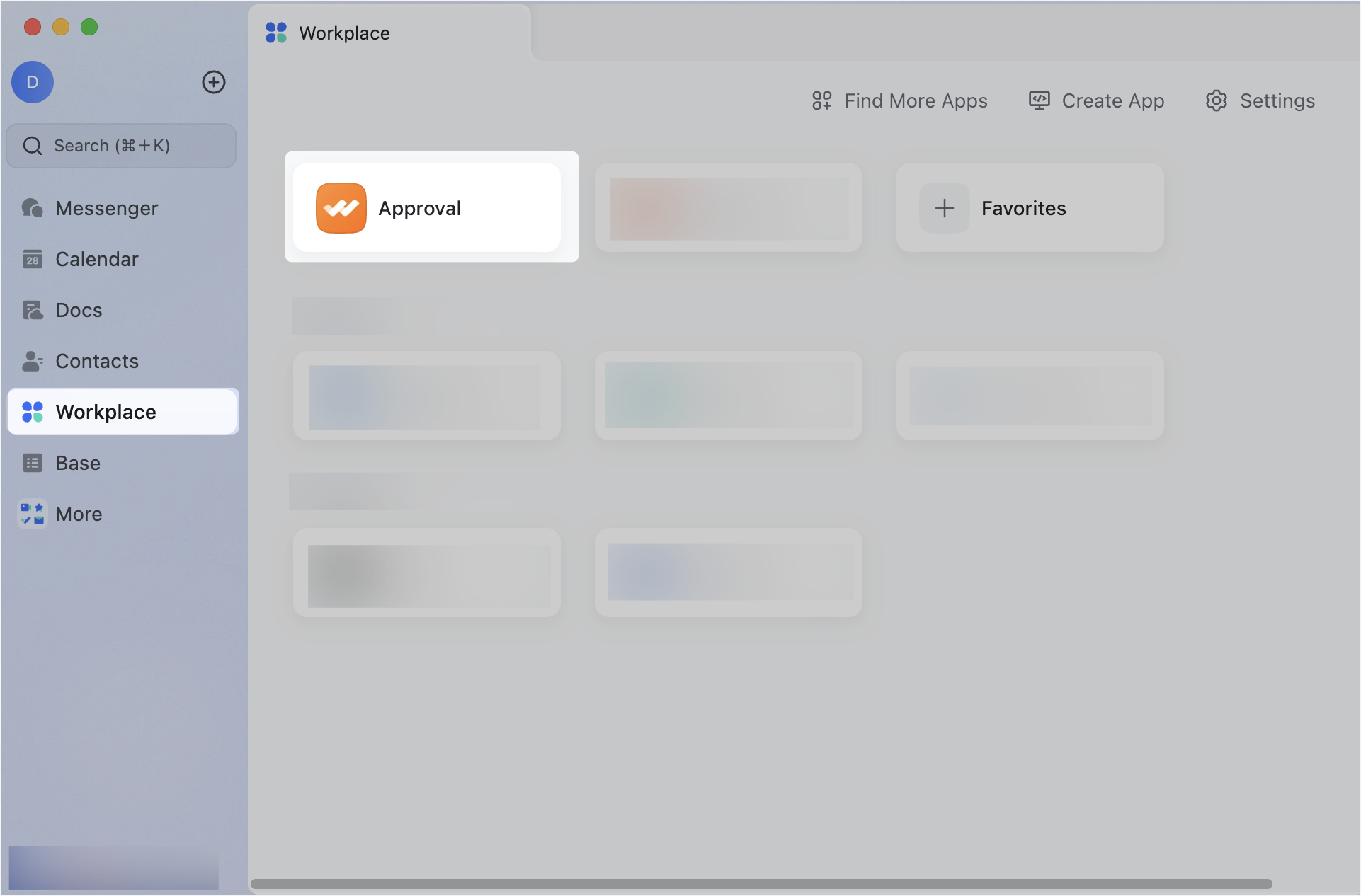The width and height of the screenshot is (1361, 896).
Task: Click the Create App monitor icon
Action: pos(1040,100)
